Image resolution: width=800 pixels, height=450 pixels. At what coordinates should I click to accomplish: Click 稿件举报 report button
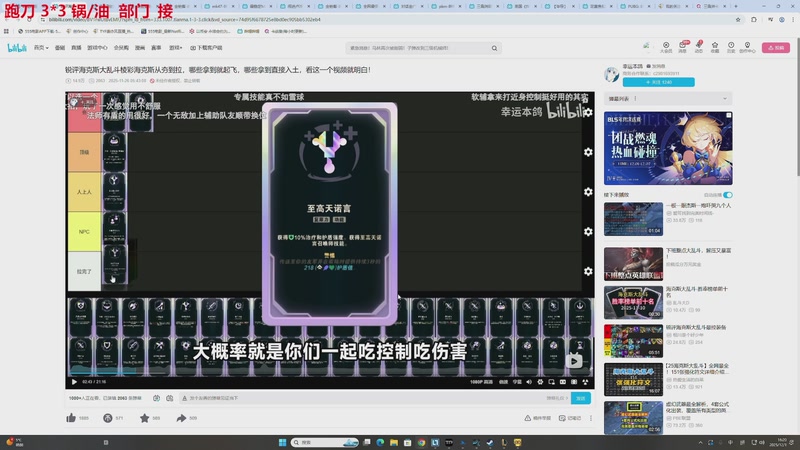click(537, 418)
